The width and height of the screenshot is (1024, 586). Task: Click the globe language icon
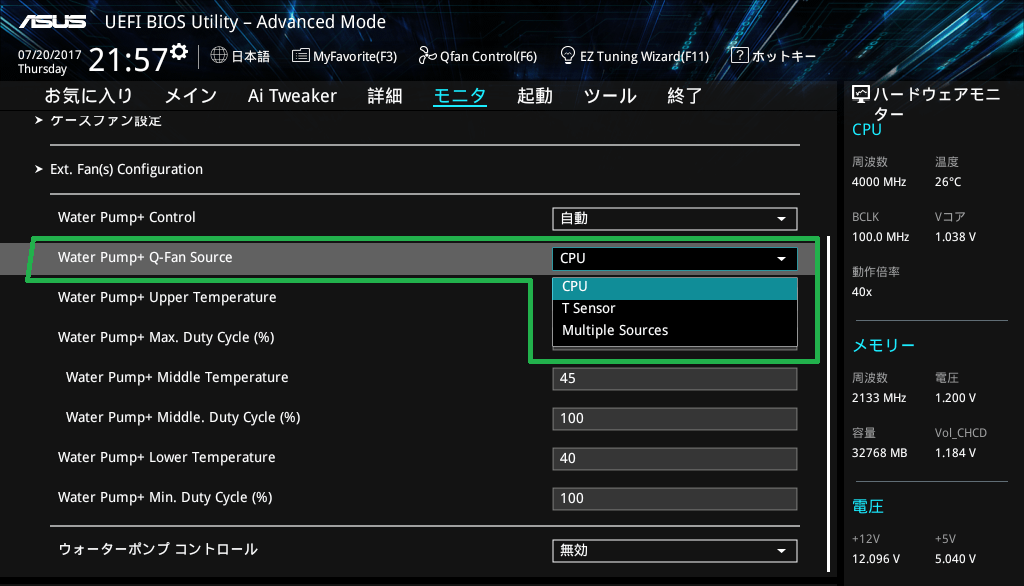click(219, 56)
